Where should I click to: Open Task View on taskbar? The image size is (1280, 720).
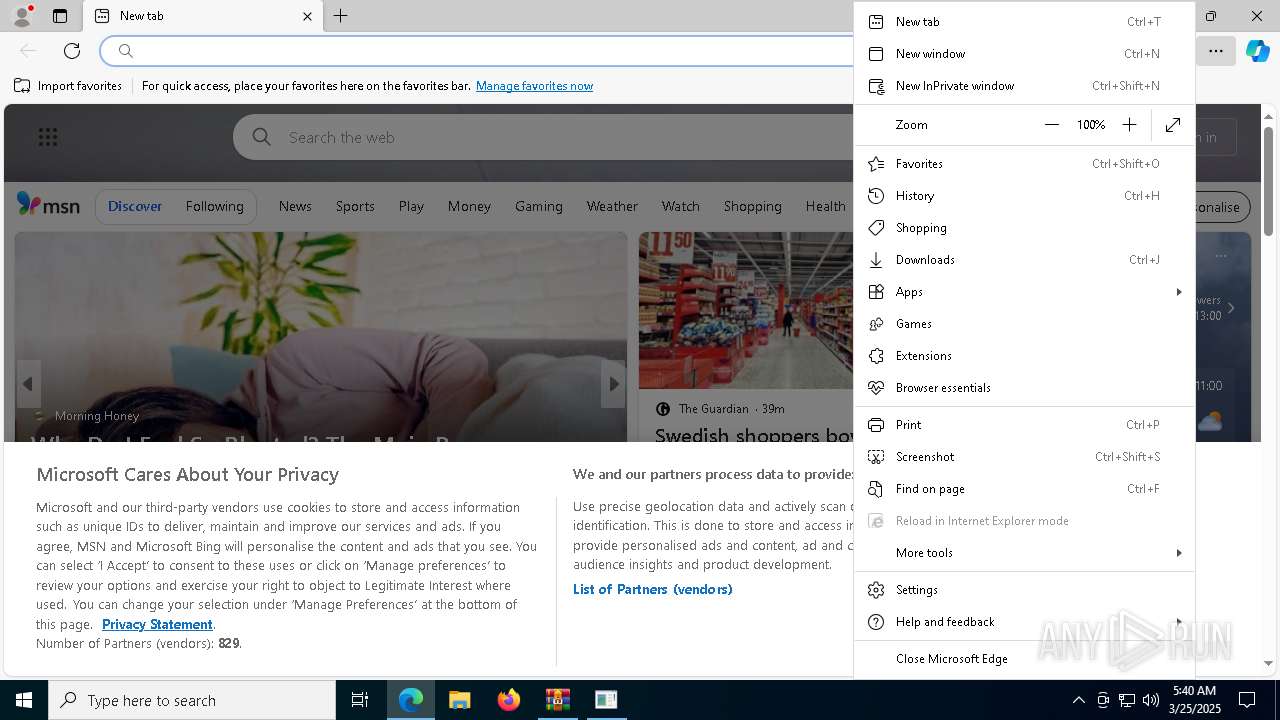click(360, 700)
